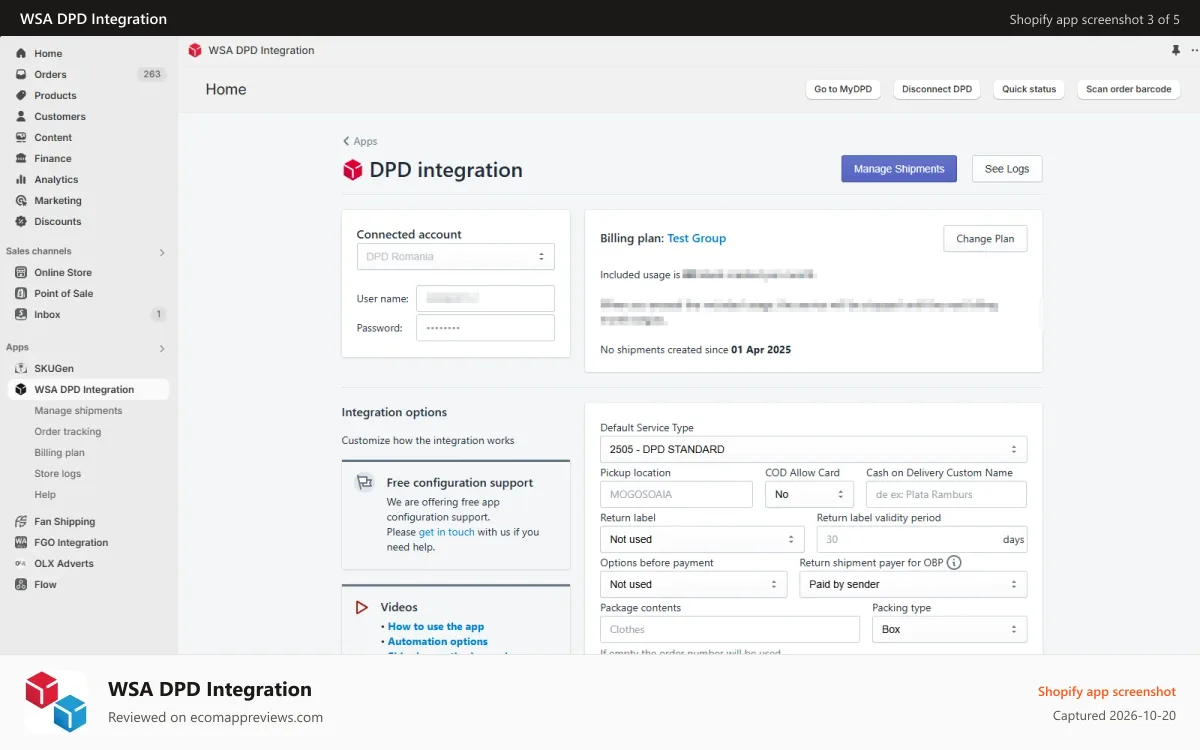Open Manage shipments submenu item

pos(78,410)
